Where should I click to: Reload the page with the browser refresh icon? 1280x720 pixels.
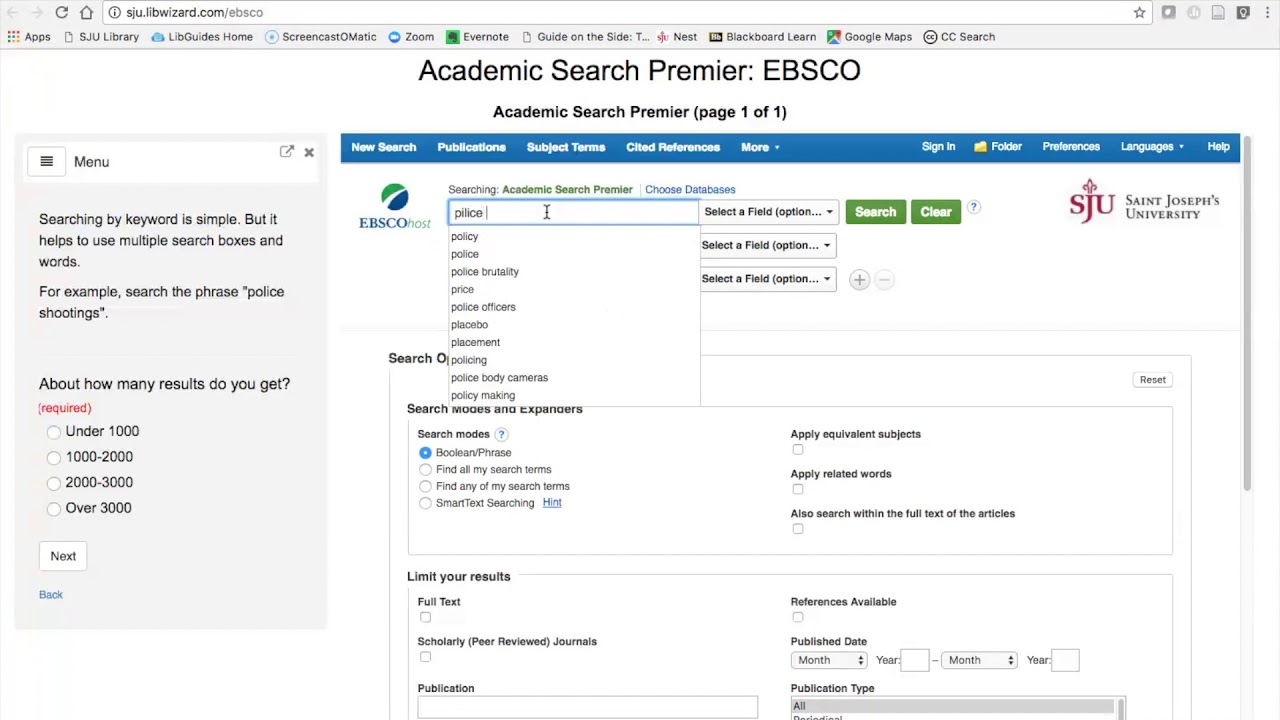pyautogui.click(x=62, y=13)
